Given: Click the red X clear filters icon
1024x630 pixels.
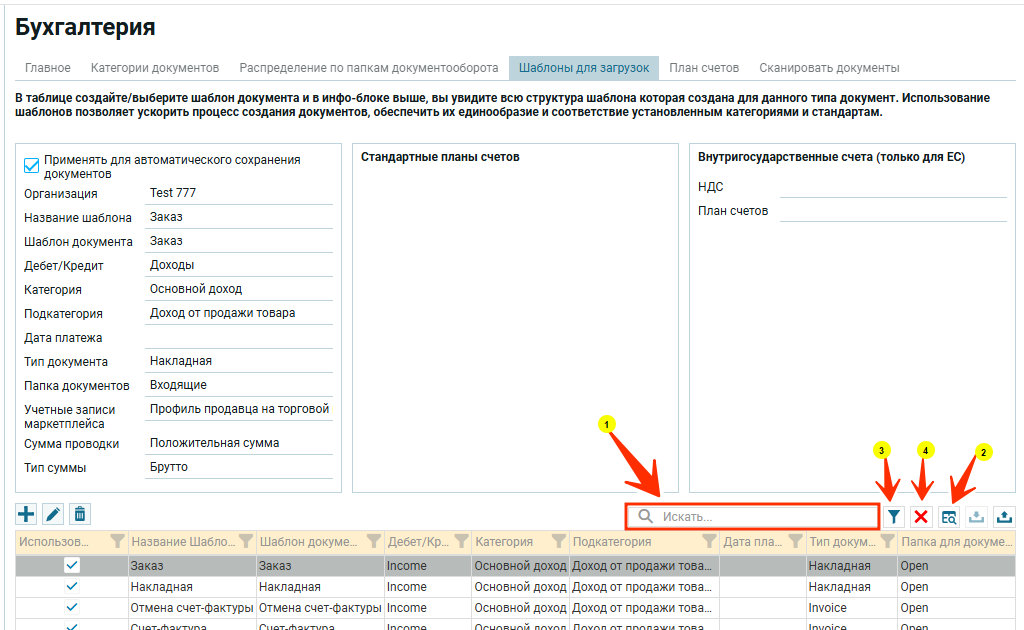Looking at the screenshot, I should (921, 516).
